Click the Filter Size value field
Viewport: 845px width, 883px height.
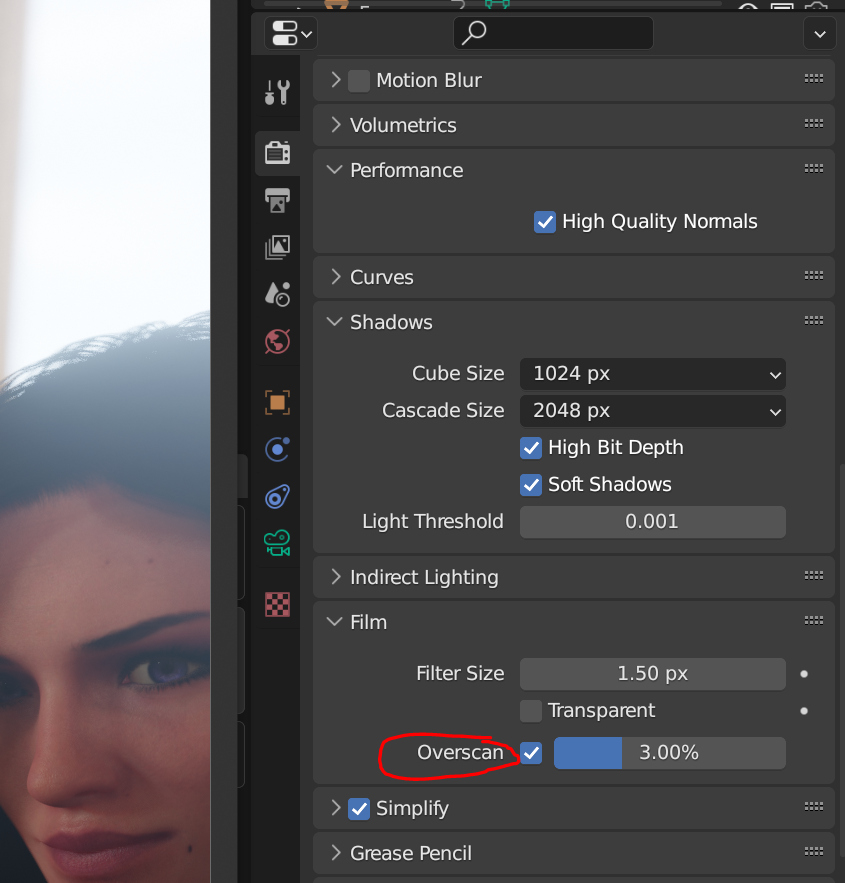pos(652,674)
